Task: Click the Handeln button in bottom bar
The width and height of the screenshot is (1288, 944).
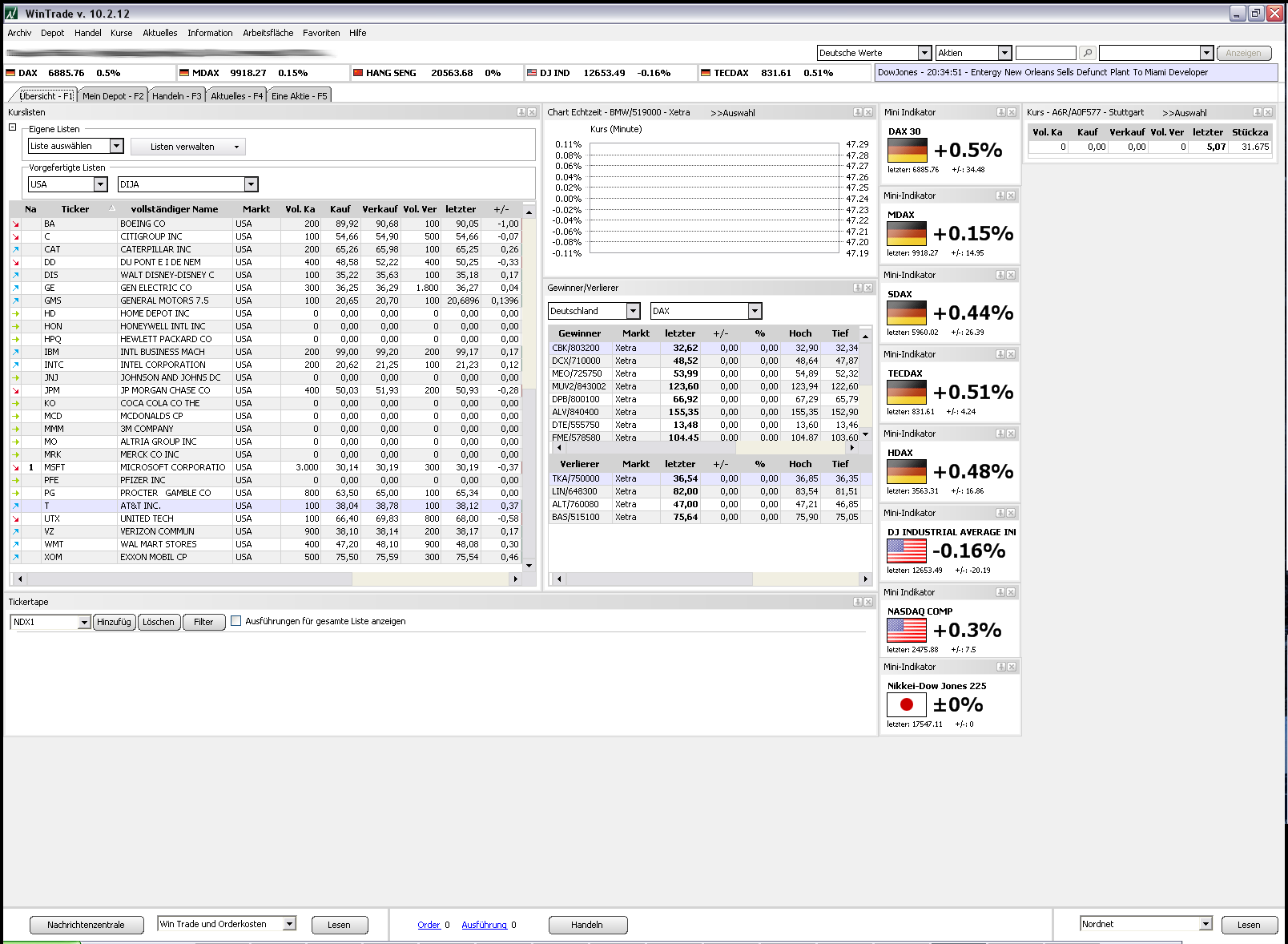Action: click(x=587, y=925)
